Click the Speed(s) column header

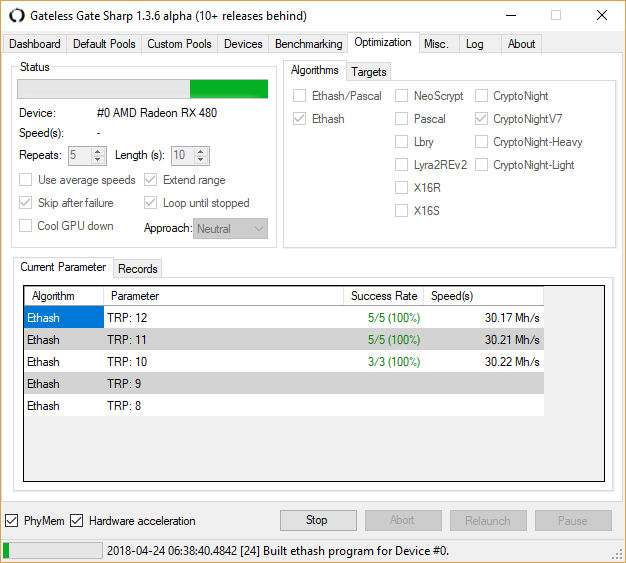(483, 296)
